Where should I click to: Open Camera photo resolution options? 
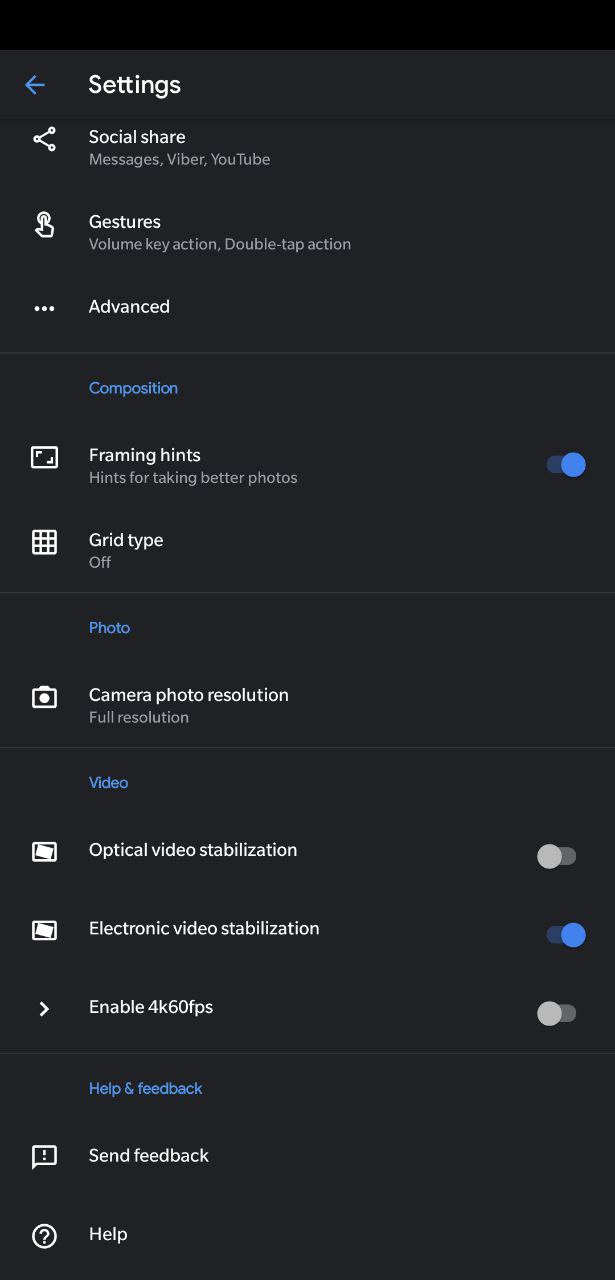(x=307, y=705)
